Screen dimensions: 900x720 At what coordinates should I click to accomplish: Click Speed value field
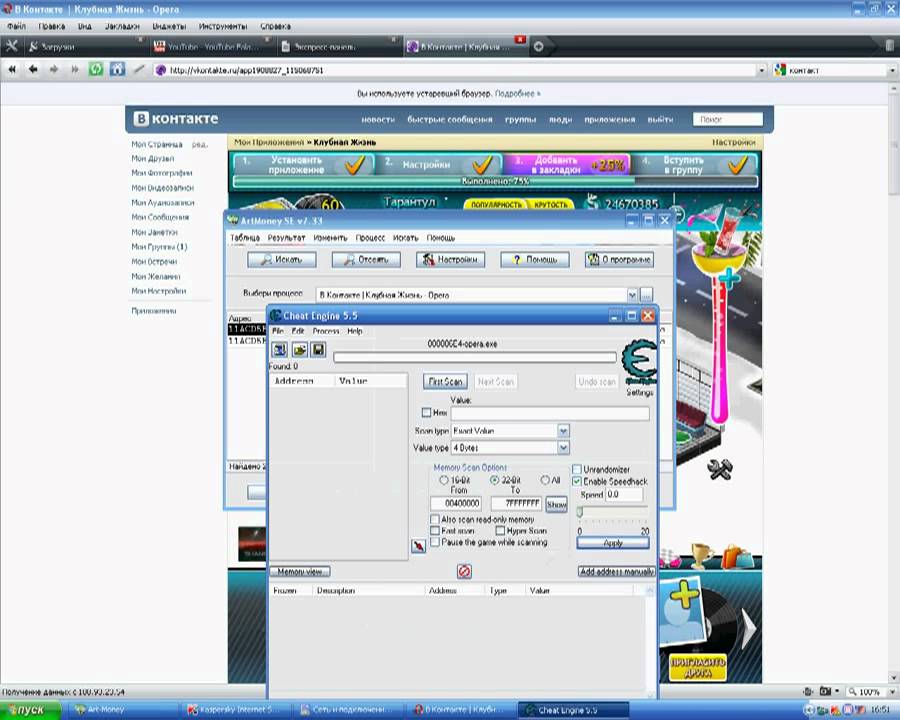[x=624, y=494]
